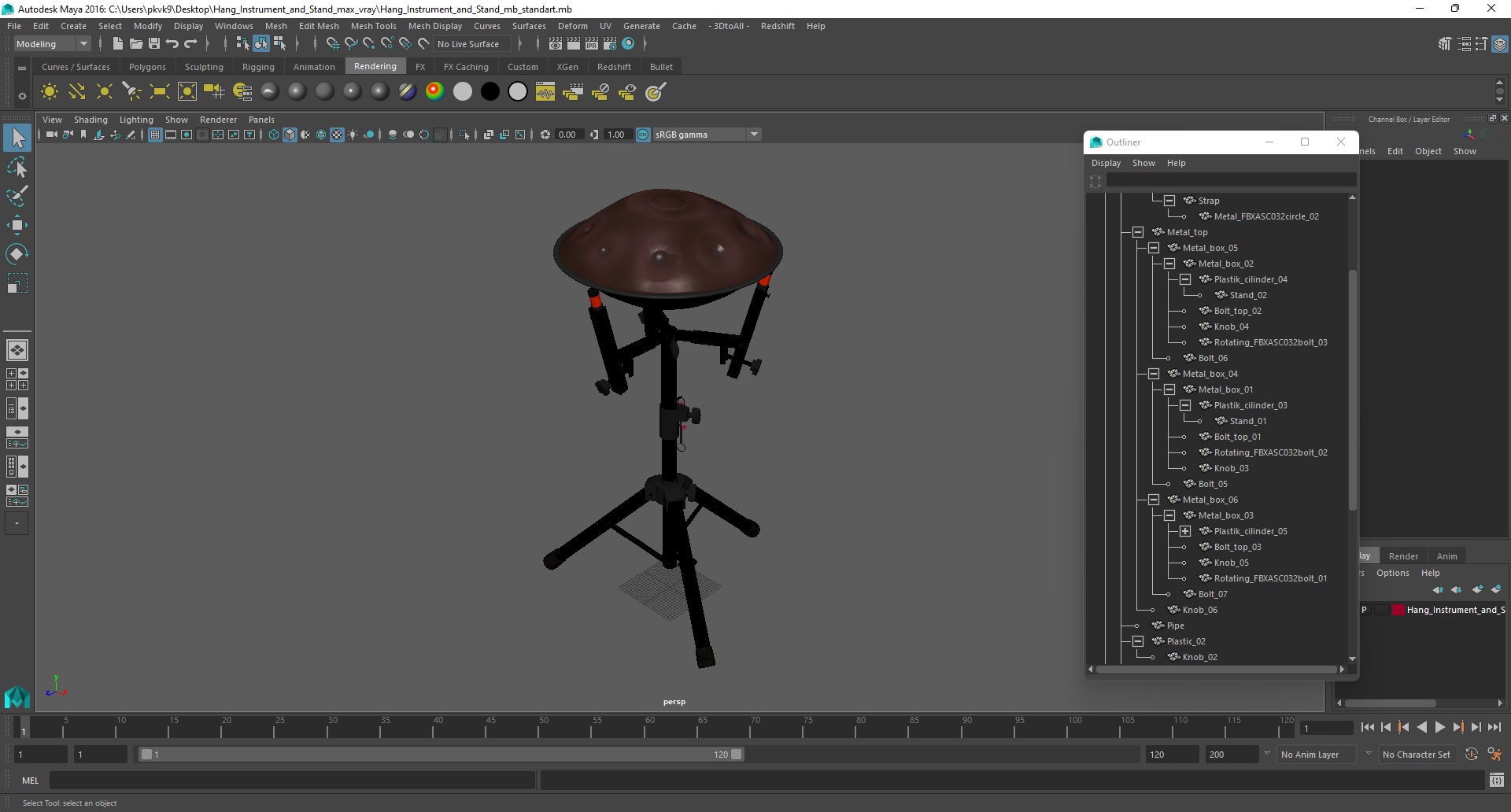
Task: Click the No Live Surface field
Action: pos(473,44)
